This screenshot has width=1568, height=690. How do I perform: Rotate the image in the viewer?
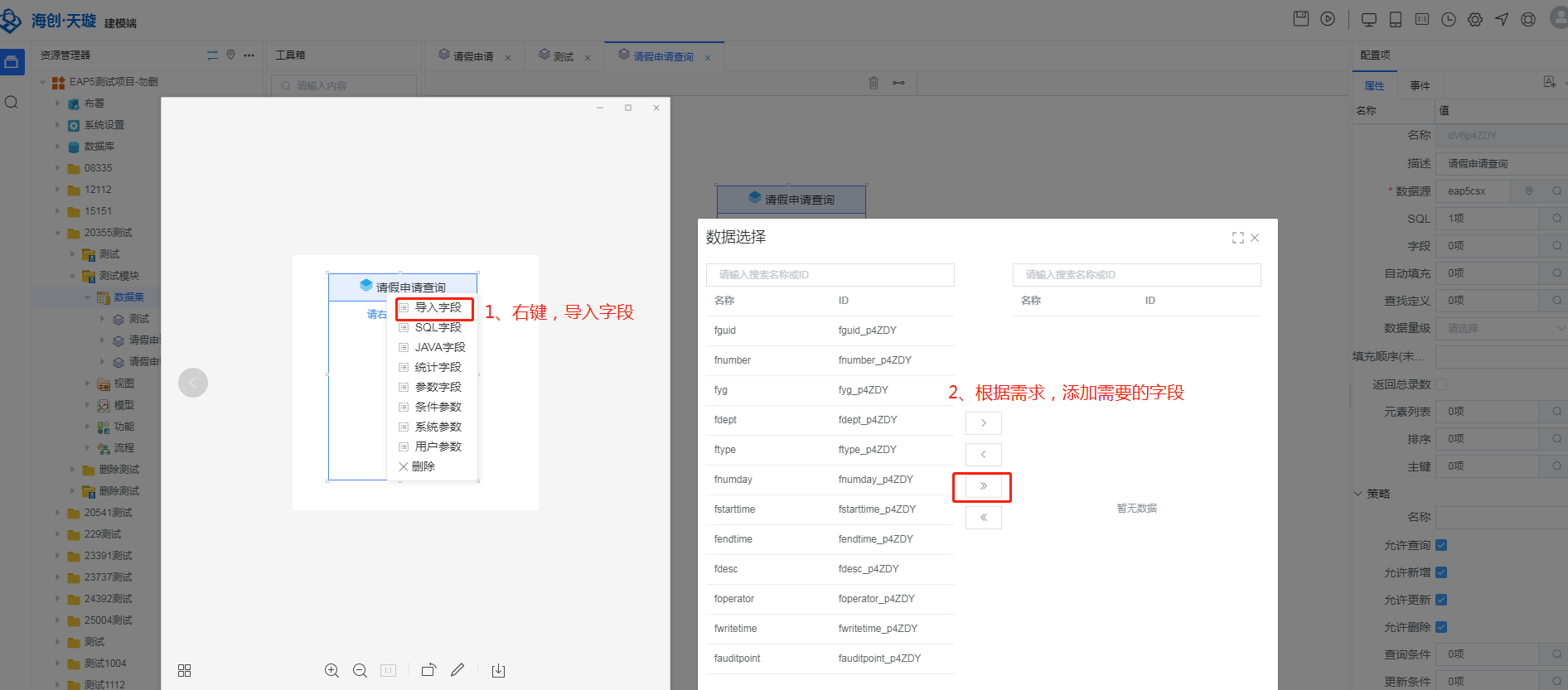[x=428, y=670]
